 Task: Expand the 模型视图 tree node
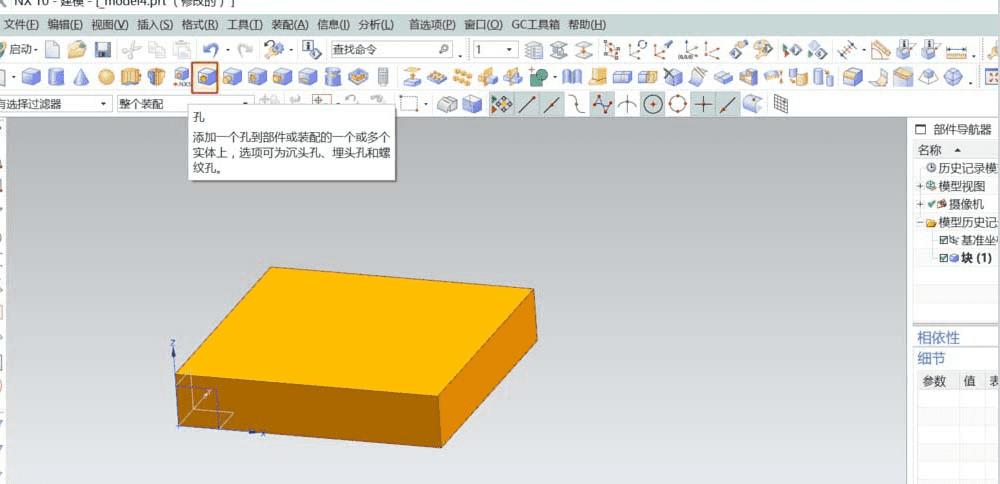[x=920, y=186]
